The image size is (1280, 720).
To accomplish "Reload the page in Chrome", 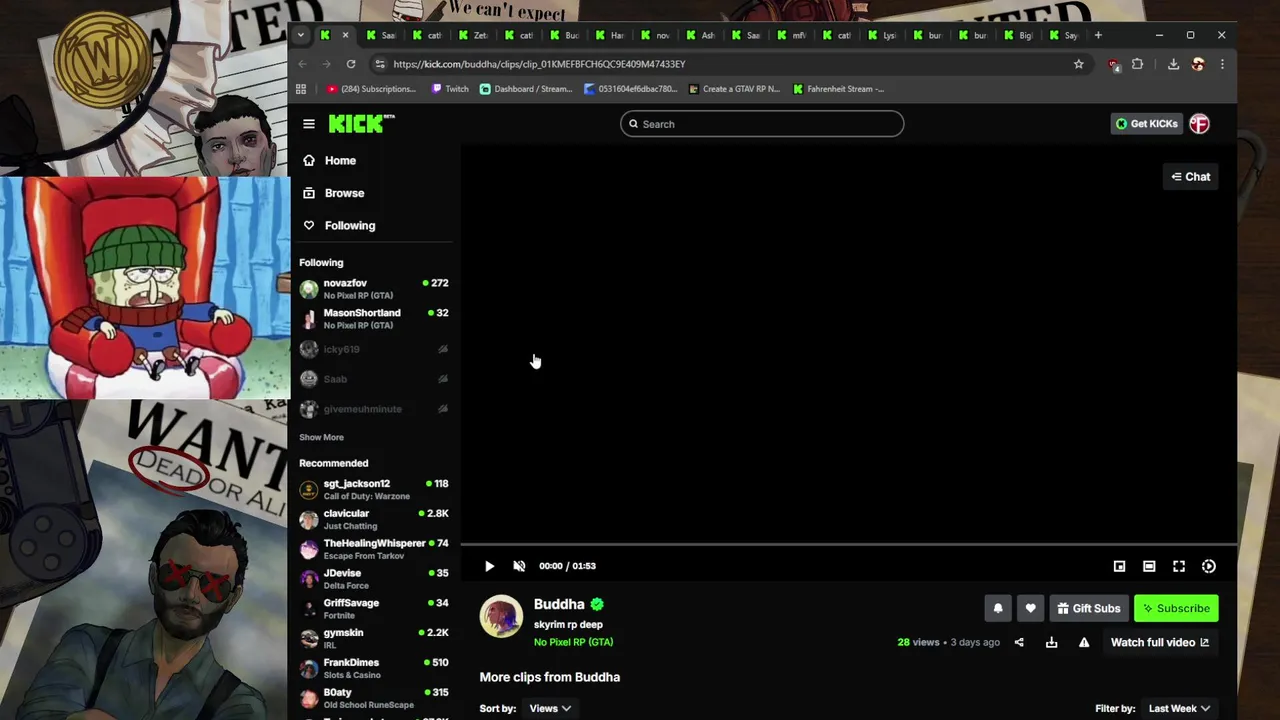I will point(351,64).
